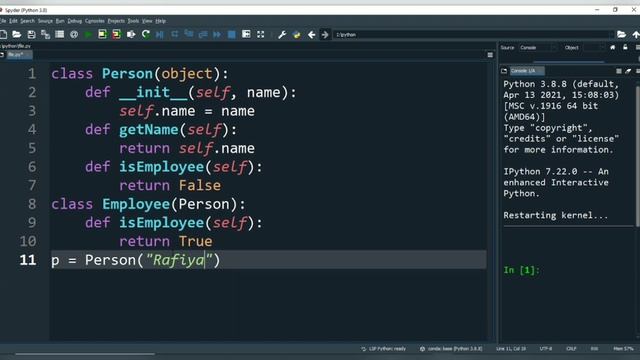Open the file switcher list icon

pos(60,35)
